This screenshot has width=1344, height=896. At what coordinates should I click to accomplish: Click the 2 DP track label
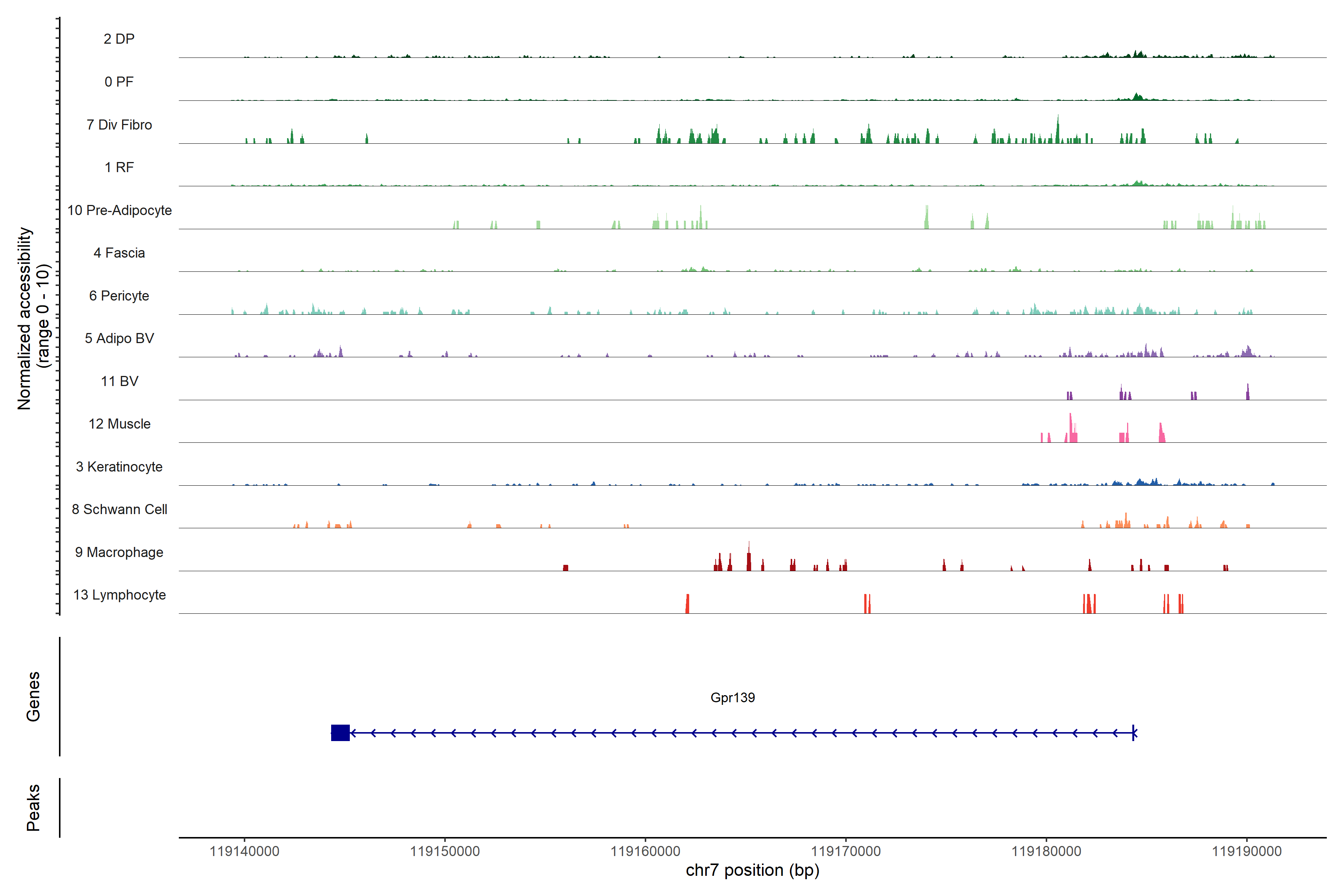[x=119, y=39]
